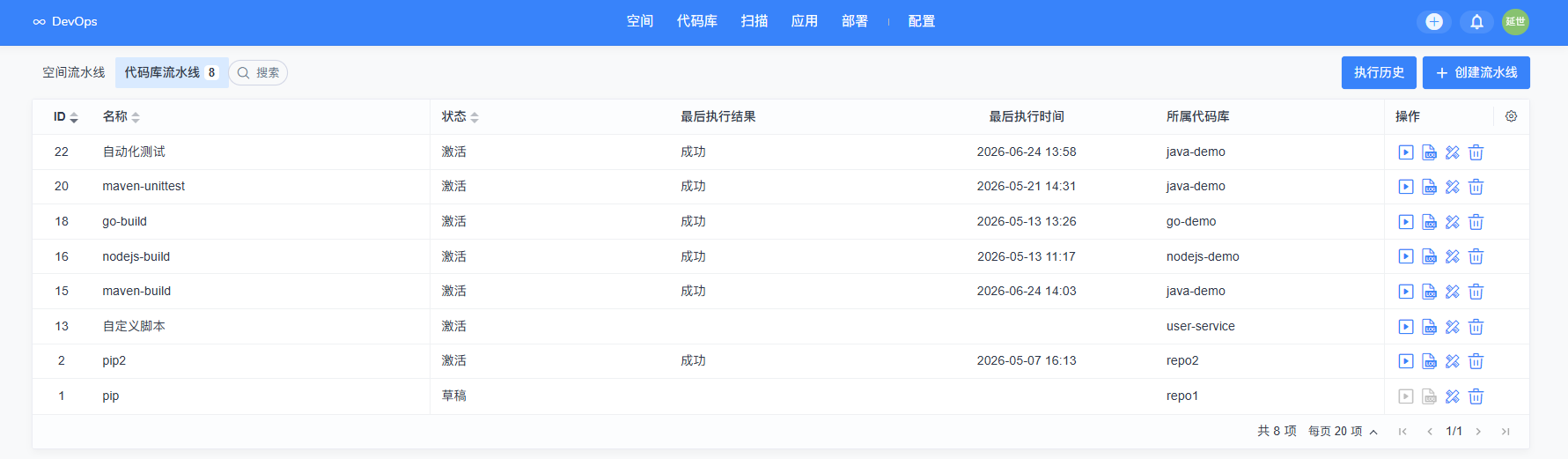Show nodejs-build execution log
The width and height of the screenshot is (1568, 459).
tap(1430, 256)
